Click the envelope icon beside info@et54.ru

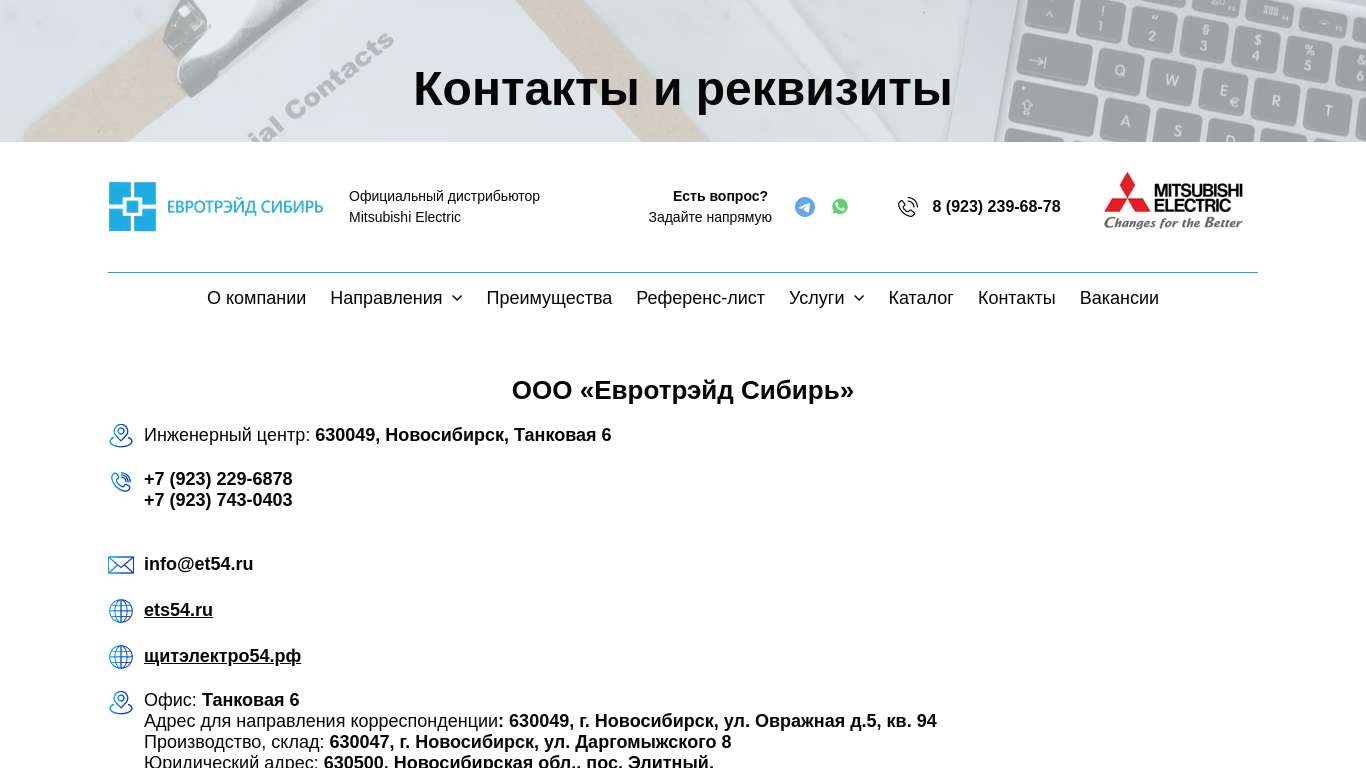click(121, 565)
